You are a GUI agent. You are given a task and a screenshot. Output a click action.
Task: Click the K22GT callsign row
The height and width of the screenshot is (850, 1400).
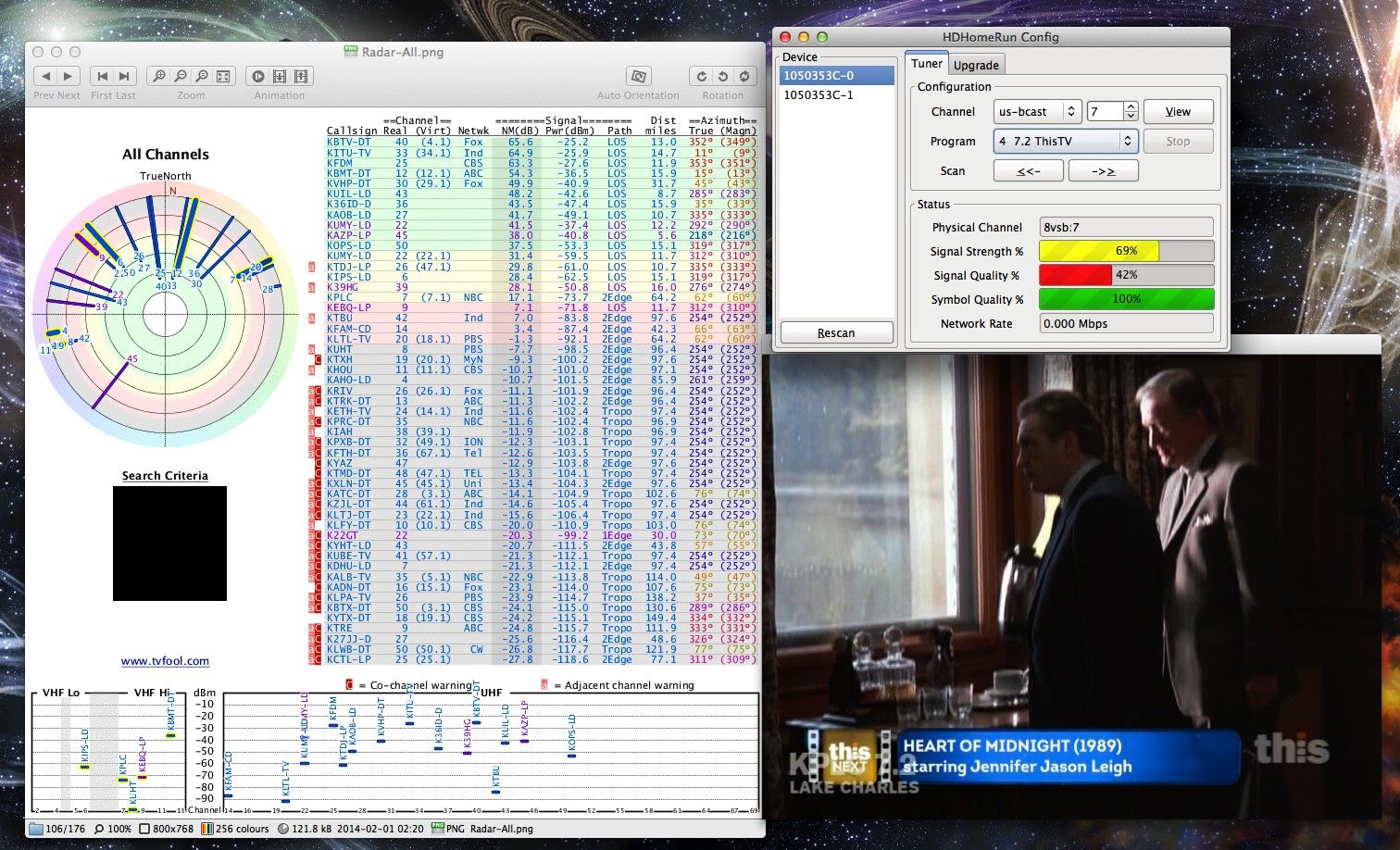[x=542, y=535]
